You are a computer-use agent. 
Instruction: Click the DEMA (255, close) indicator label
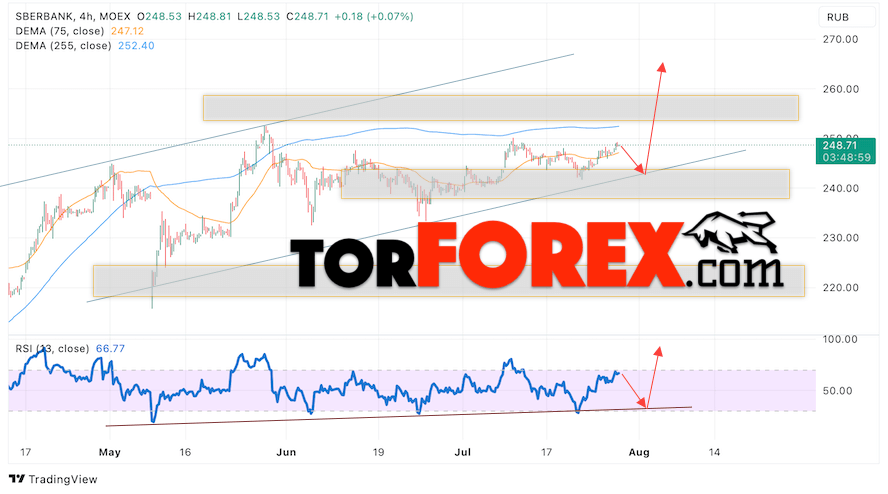[x=63, y=46]
